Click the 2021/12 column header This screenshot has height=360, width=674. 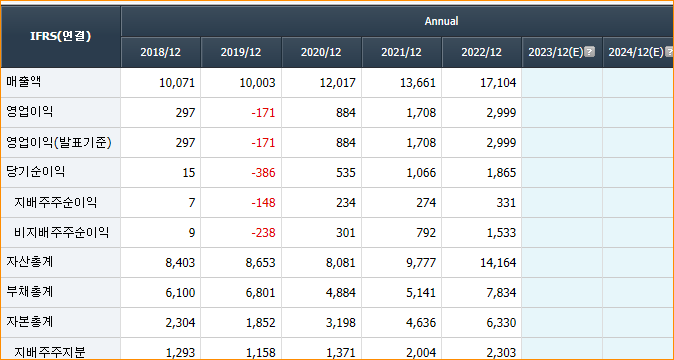pos(401,52)
